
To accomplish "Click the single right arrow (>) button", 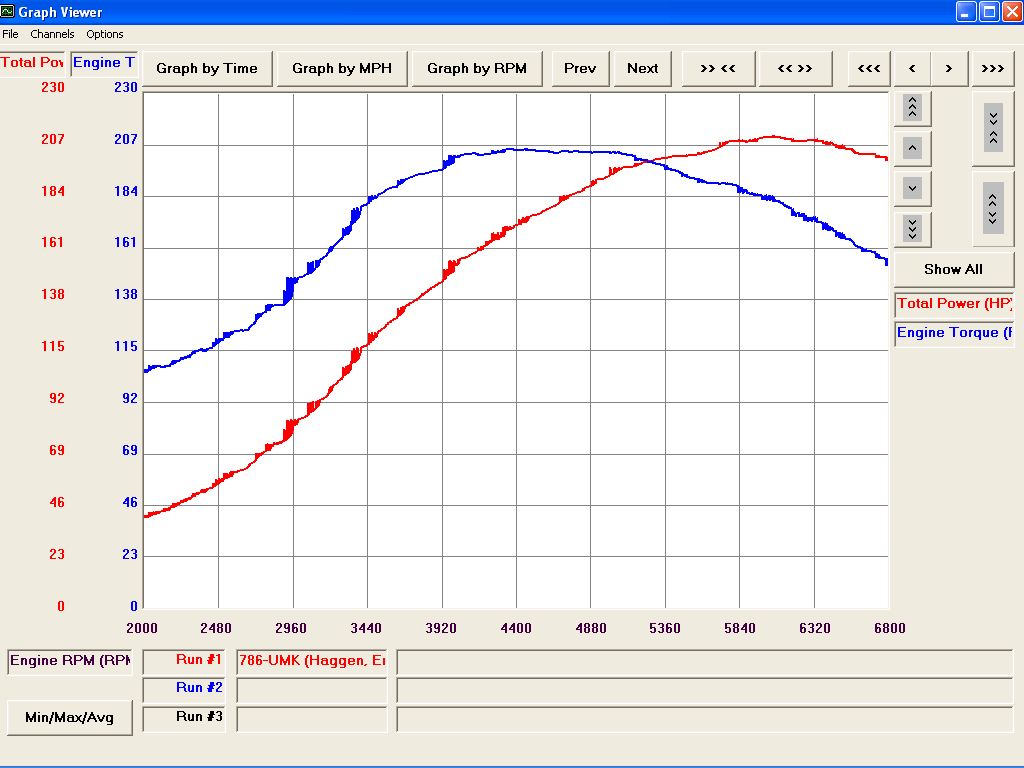I will pos(949,68).
